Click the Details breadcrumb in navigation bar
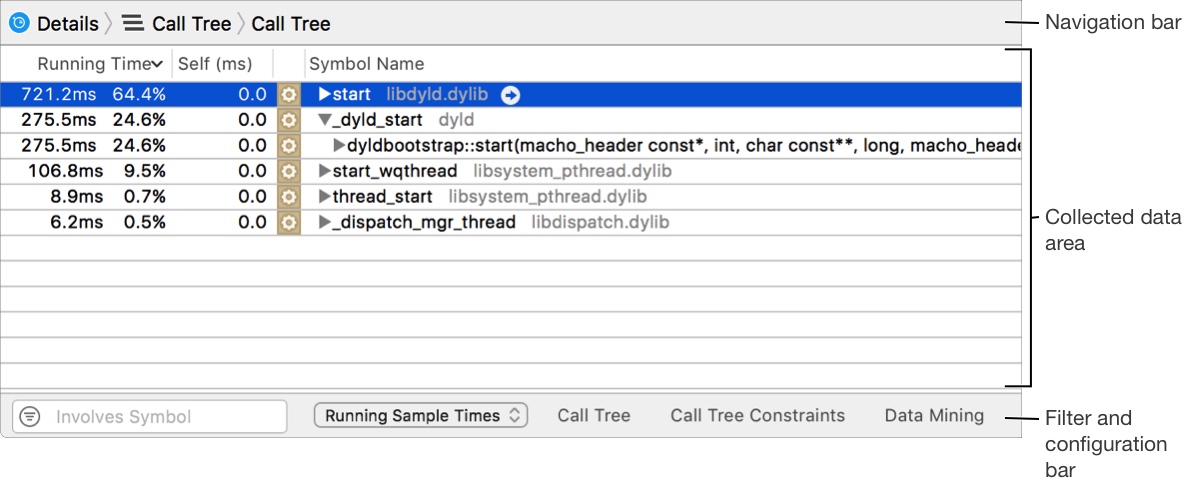The image size is (1200, 488). click(67, 23)
